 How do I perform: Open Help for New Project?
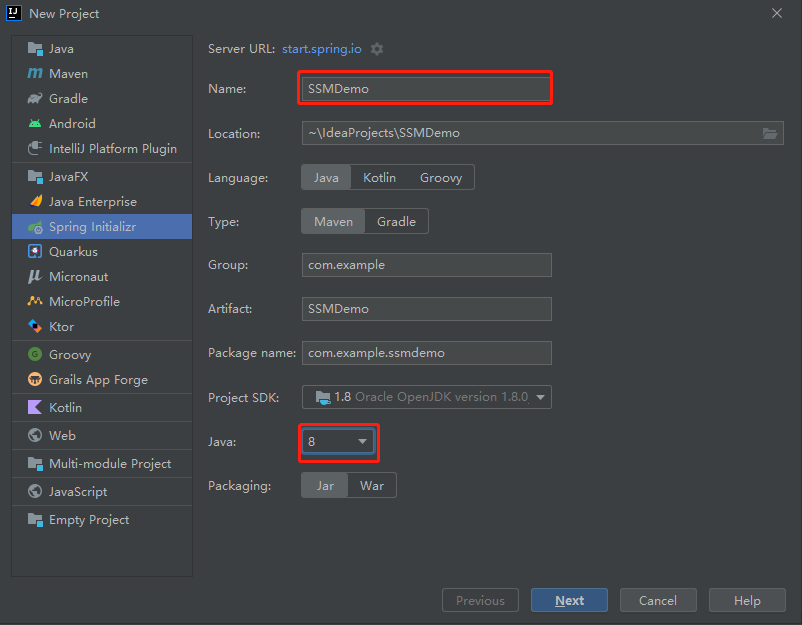[x=747, y=600]
